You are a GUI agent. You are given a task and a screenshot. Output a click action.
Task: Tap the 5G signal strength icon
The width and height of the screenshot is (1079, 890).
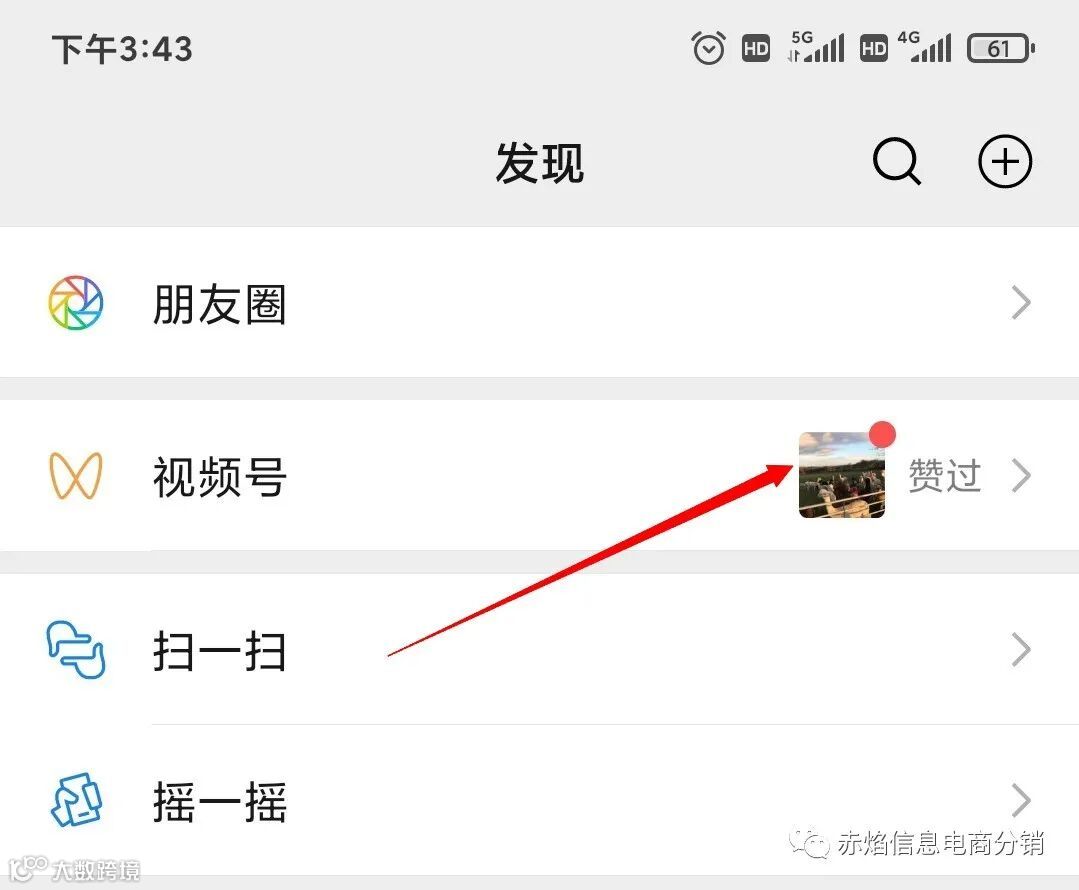click(x=816, y=47)
